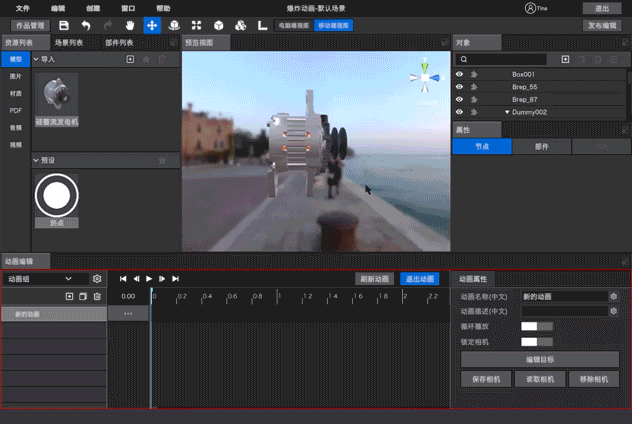Image resolution: width=632 pixels, height=424 pixels.
Task: Hide Box001 using eye icon
Action: pos(459,74)
